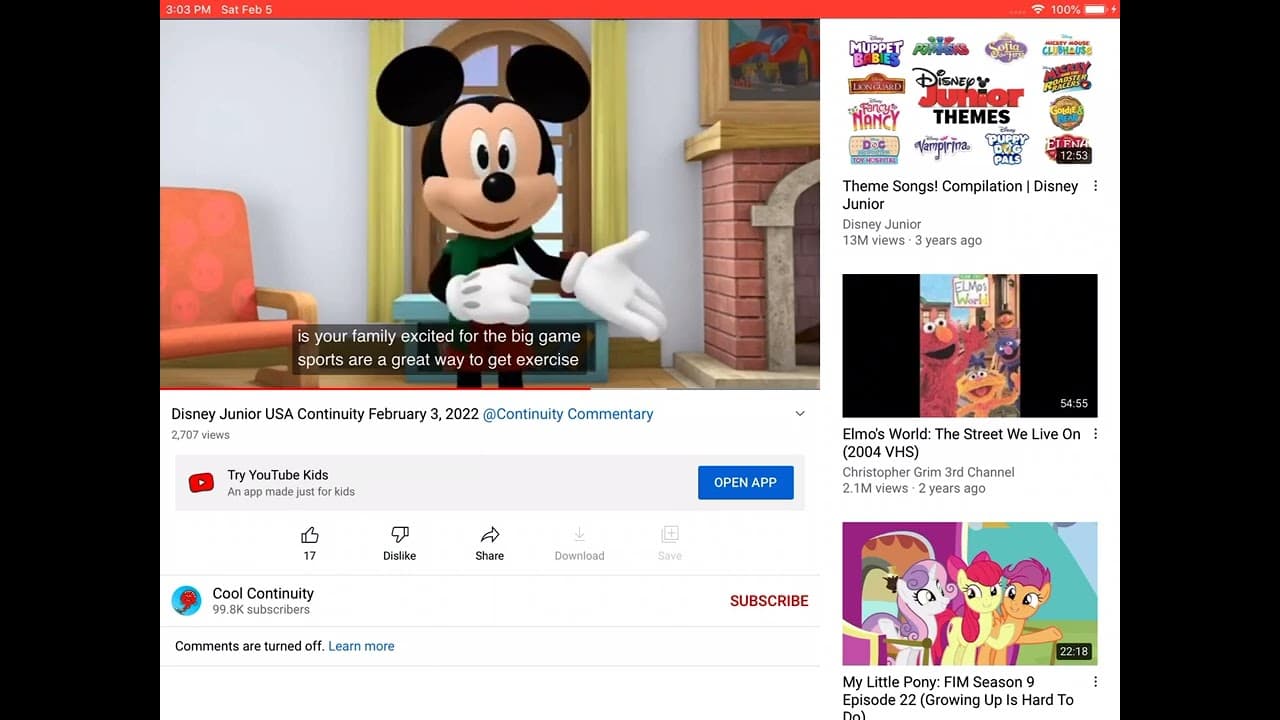Tap the 'Sat Feb 5' date in status bar
Screen dimensions: 1280x720
(x=246, y=9)
